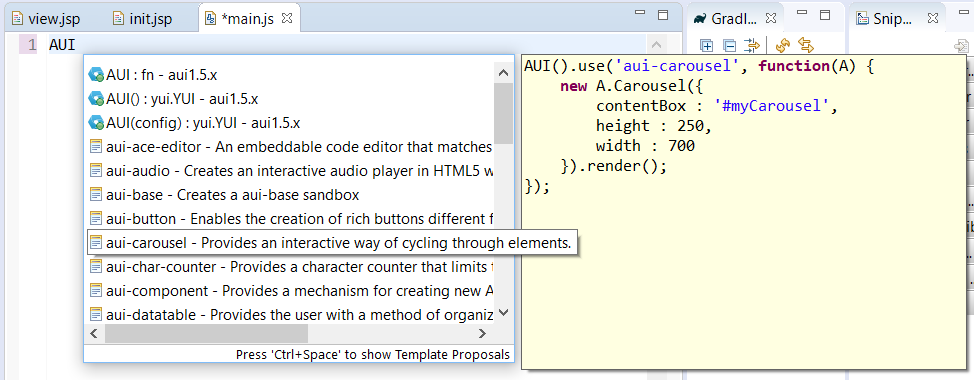This screenshot has height=380, width=974.
Task: Click the proposal list scroll-right arrow
Action: (483, 333)
